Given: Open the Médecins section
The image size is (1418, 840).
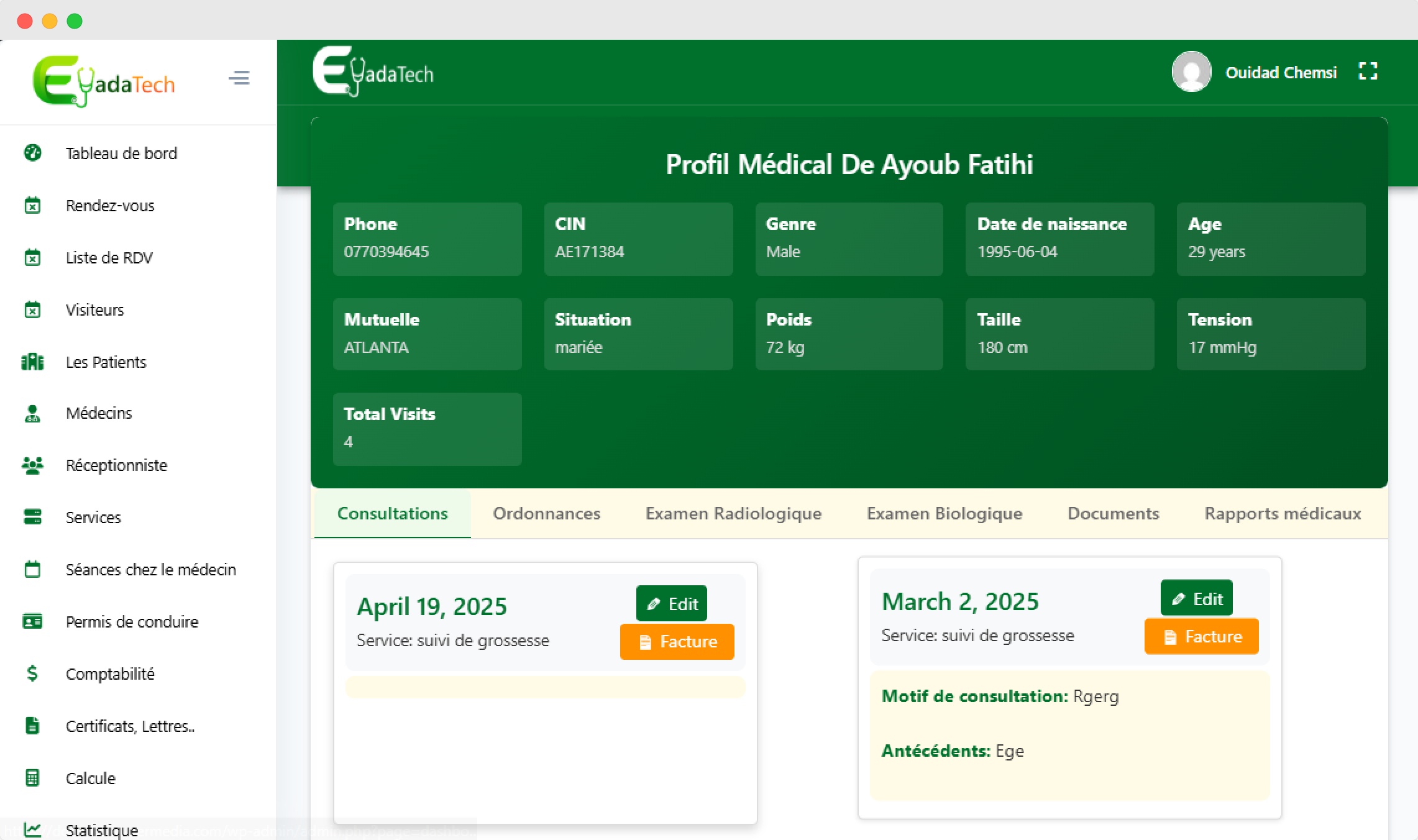Looking at the screenshot, I should [x=99, y=413].
